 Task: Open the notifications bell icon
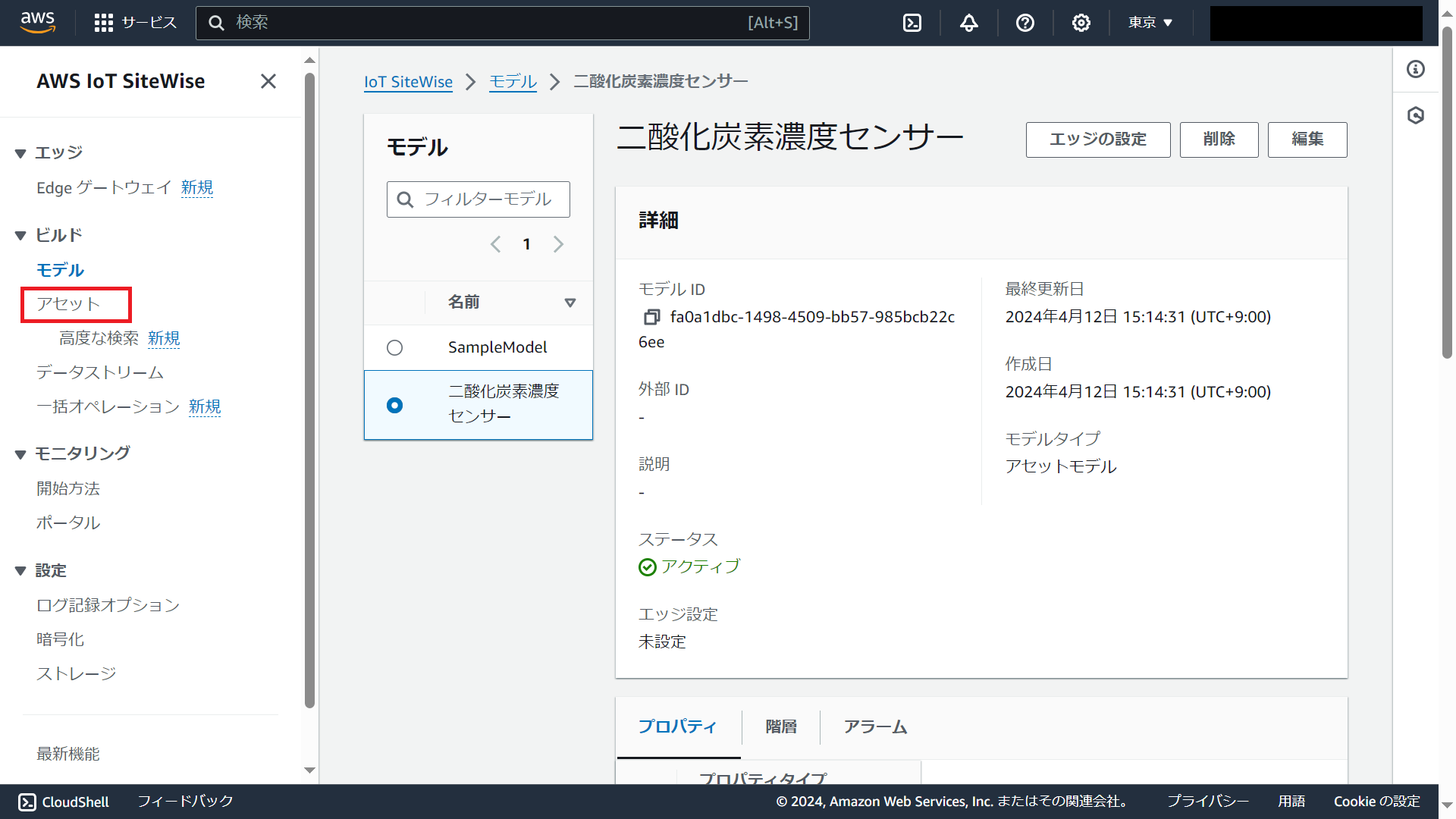tap(968, 23)
